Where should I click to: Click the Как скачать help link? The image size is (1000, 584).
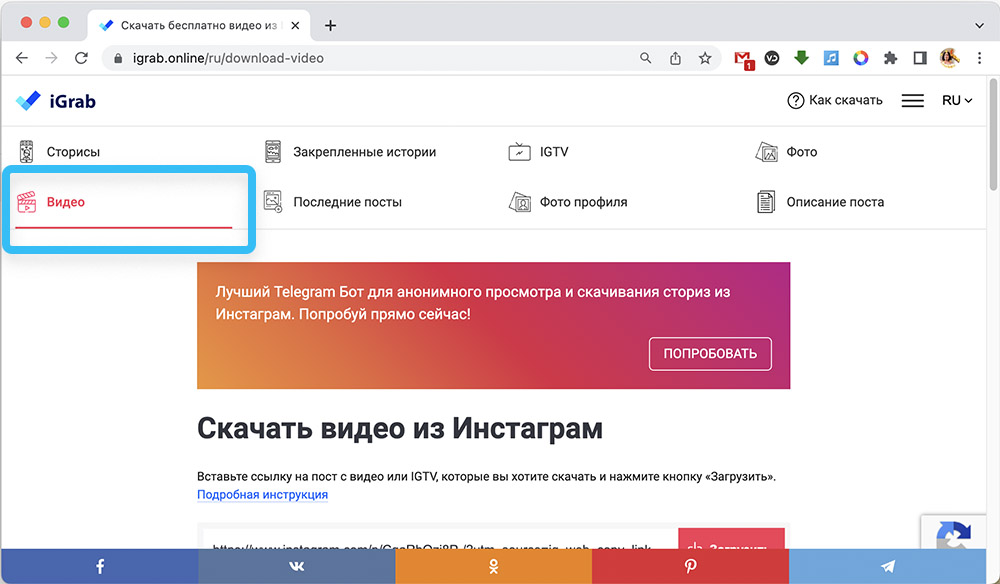(835, 101)
